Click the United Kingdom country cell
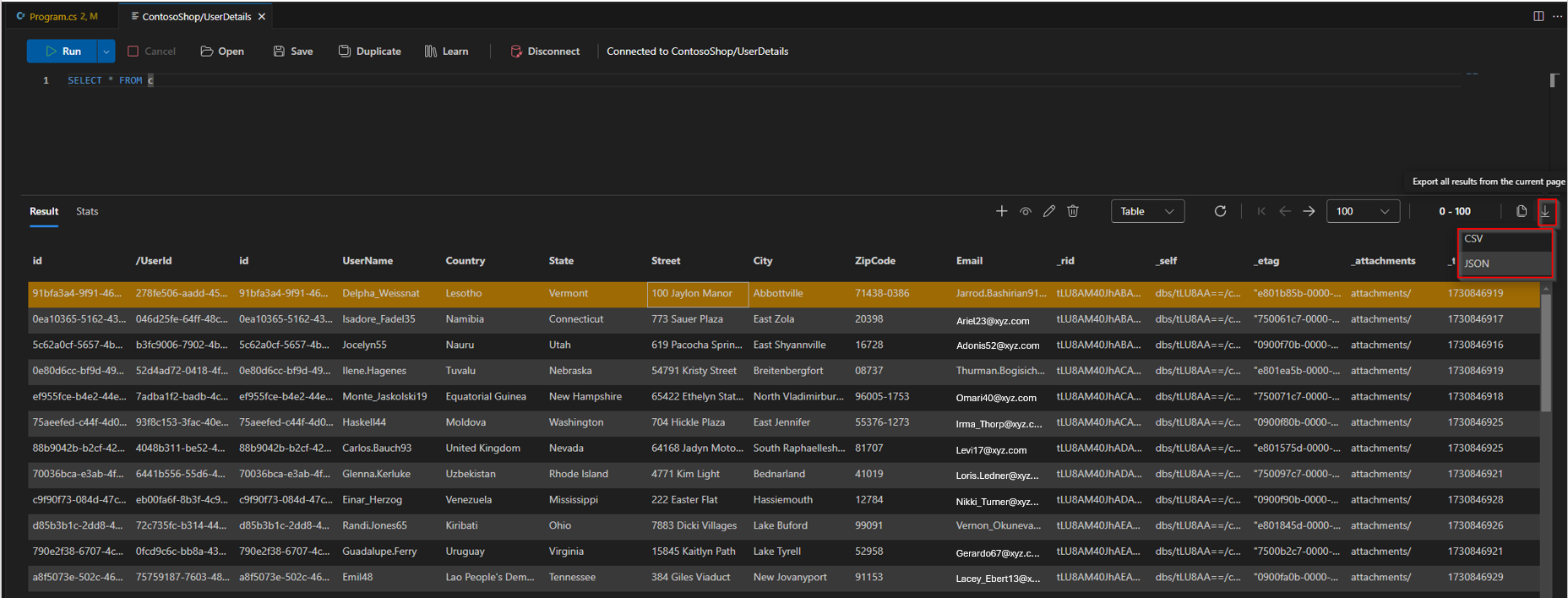This screenshot has width=1568, height=598. coord(482,448)
